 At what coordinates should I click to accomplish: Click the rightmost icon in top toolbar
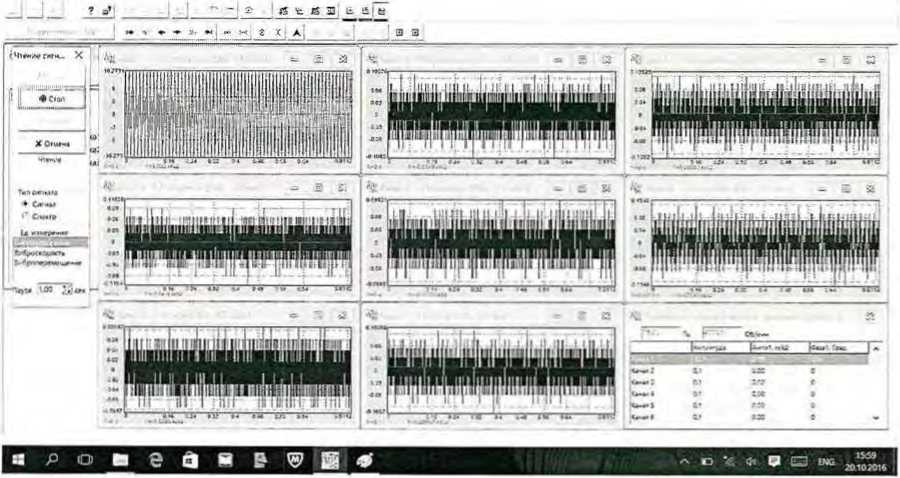coord(382,11)
